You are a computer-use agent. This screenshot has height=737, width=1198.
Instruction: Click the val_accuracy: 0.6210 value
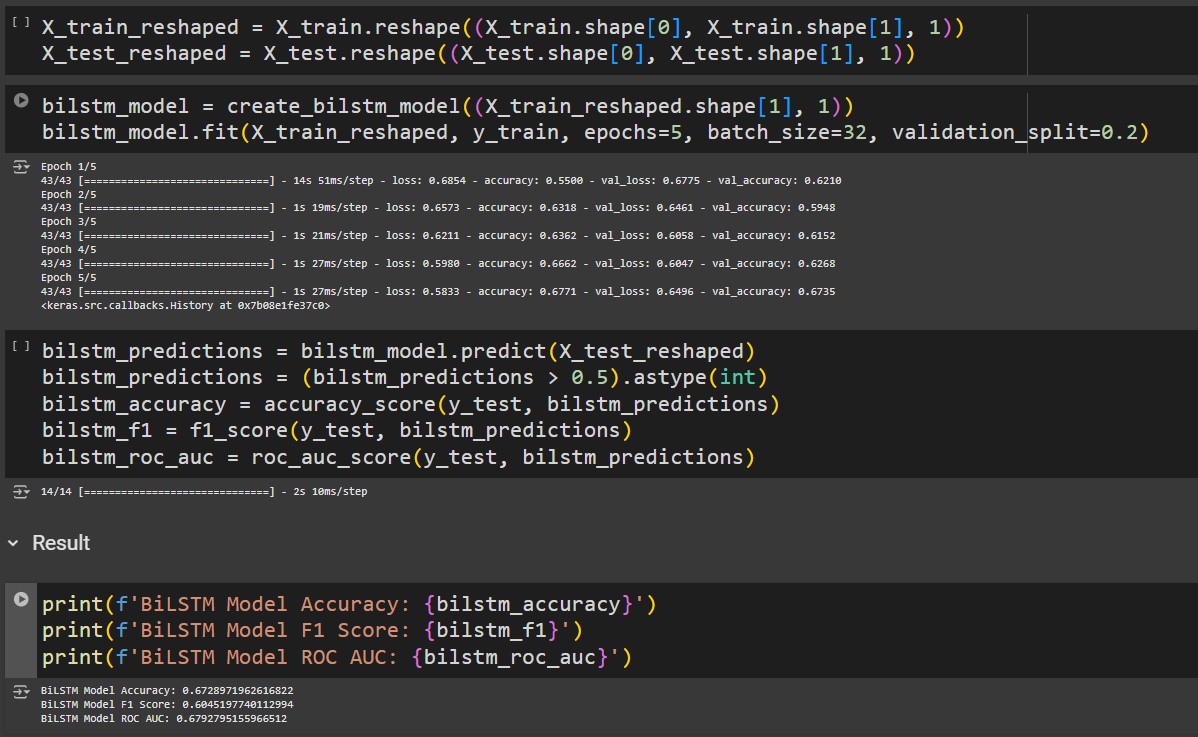(779, 181)
